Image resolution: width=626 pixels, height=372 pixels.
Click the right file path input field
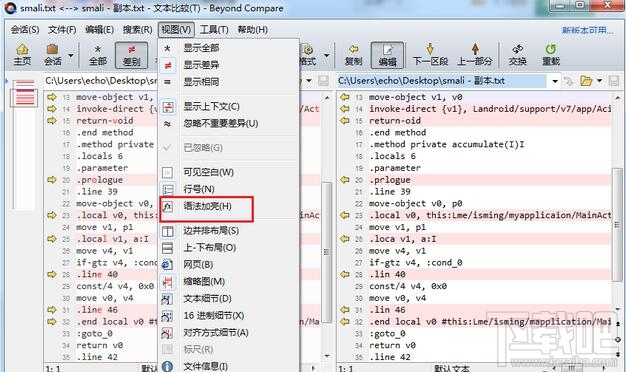[442, 81]
